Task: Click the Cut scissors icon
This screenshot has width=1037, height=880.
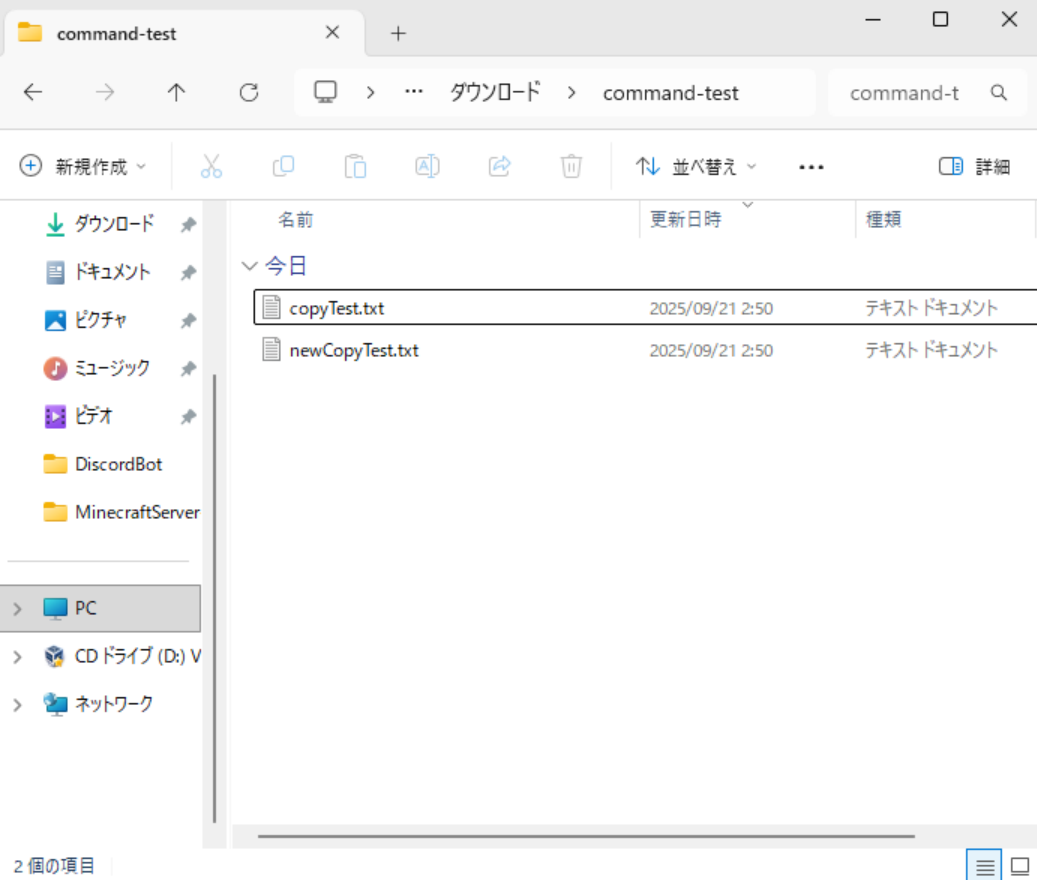Action: click(211, 167)
